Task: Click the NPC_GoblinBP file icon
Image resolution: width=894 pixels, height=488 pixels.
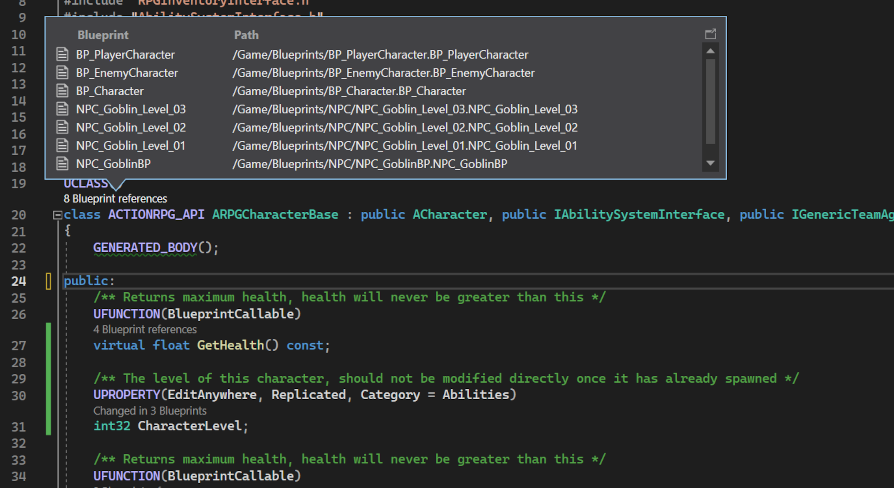Action: (63, 163)
